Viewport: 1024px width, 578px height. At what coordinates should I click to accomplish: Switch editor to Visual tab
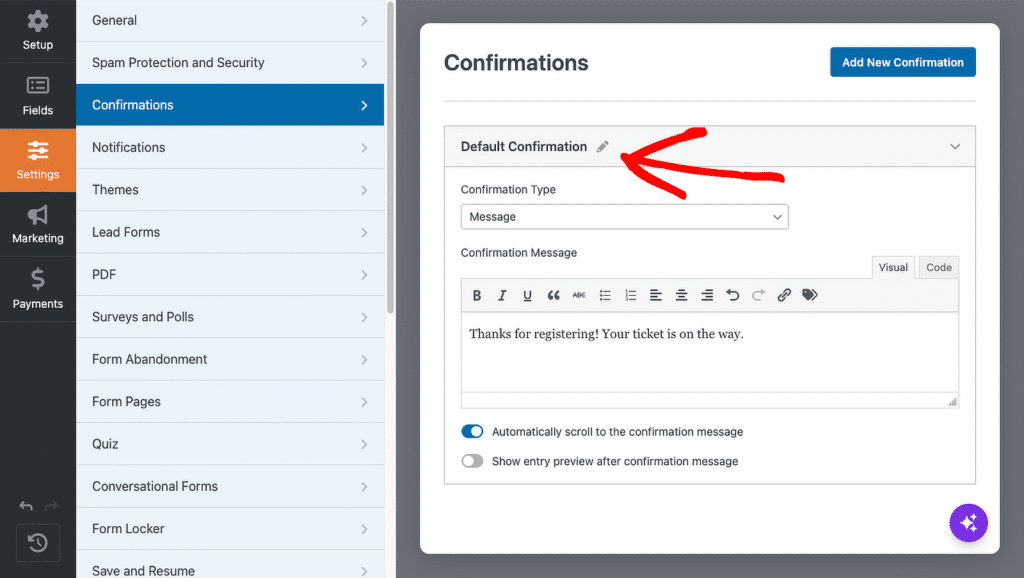click(x=893, y=267)
